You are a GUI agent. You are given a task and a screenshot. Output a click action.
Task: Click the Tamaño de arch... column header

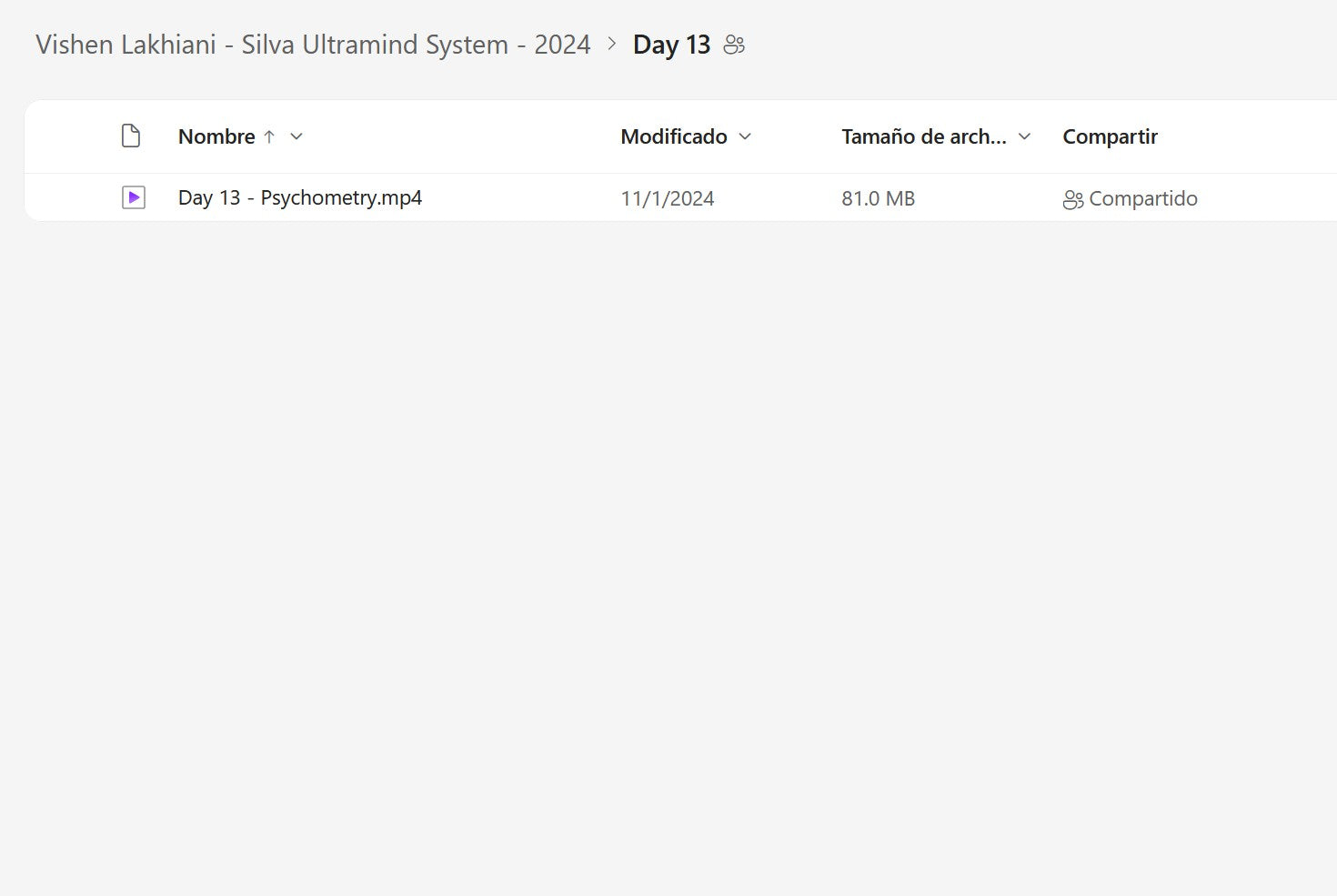click(923, 136)
